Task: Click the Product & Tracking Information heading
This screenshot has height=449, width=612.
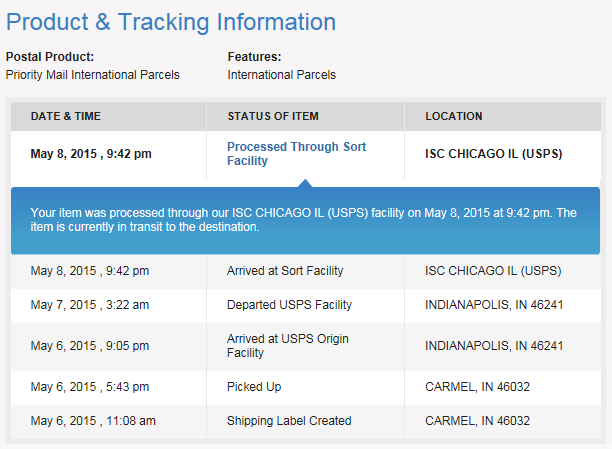Action: point(171,22)
